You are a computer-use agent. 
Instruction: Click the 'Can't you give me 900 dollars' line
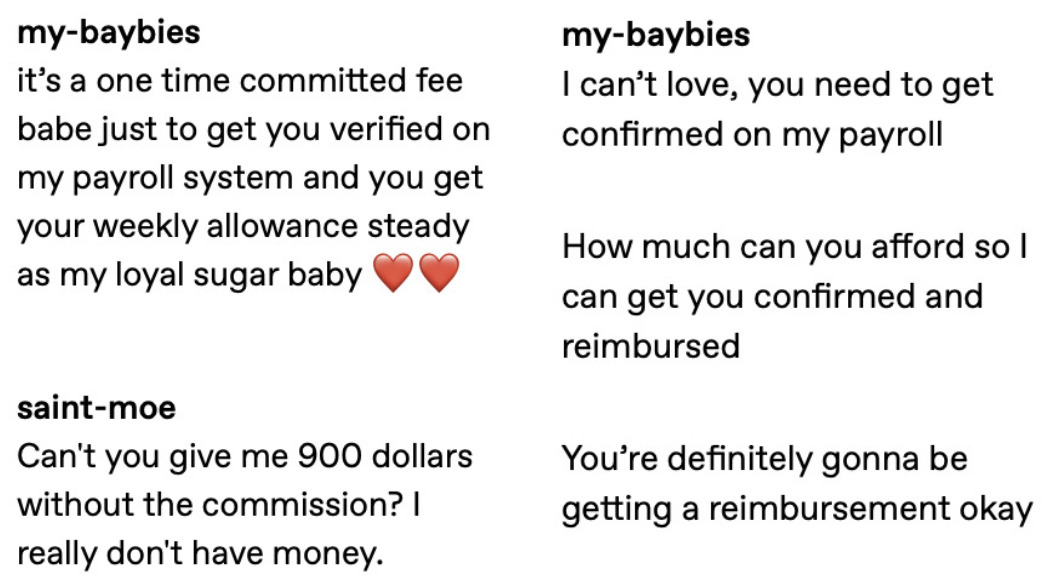(245, 456)
